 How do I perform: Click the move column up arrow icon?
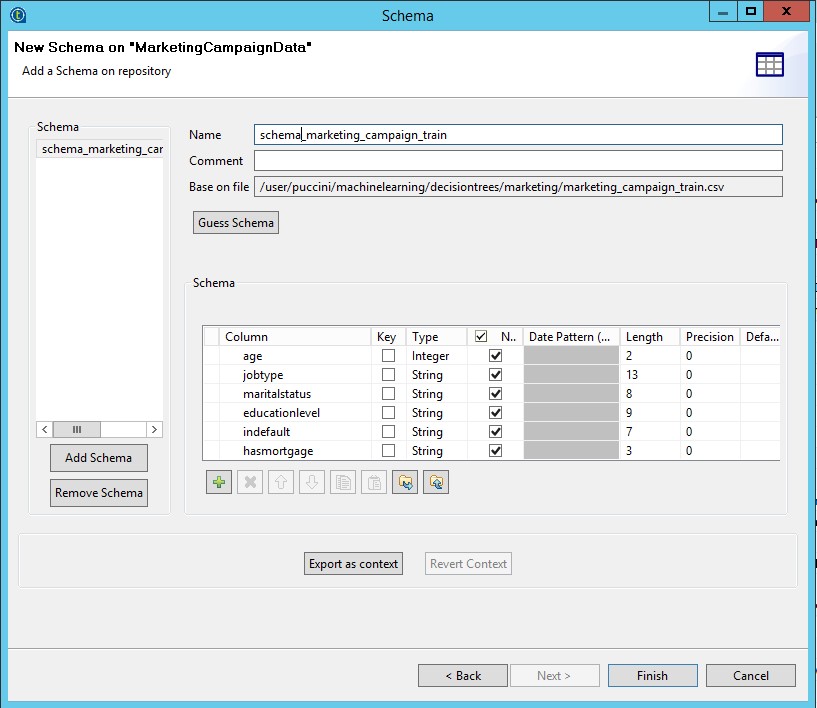pyautogui.click(x=281, y=483)
